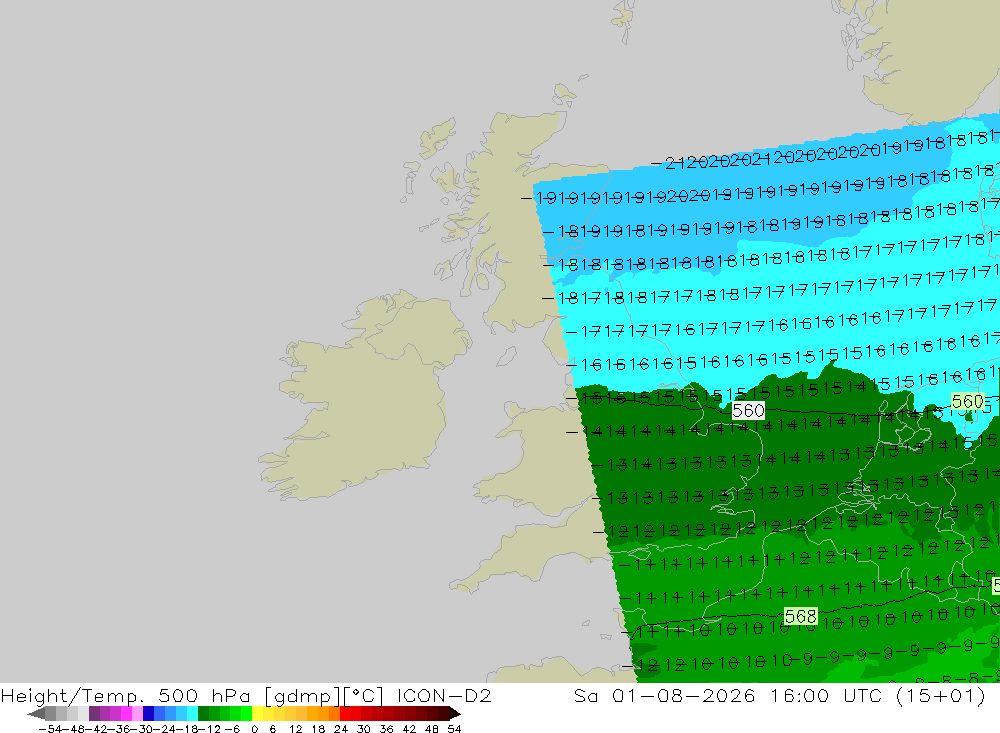Click the date 01-08-2026 in the caption
This screenshot has height=733, width=1000.
[x=683, y=695]
